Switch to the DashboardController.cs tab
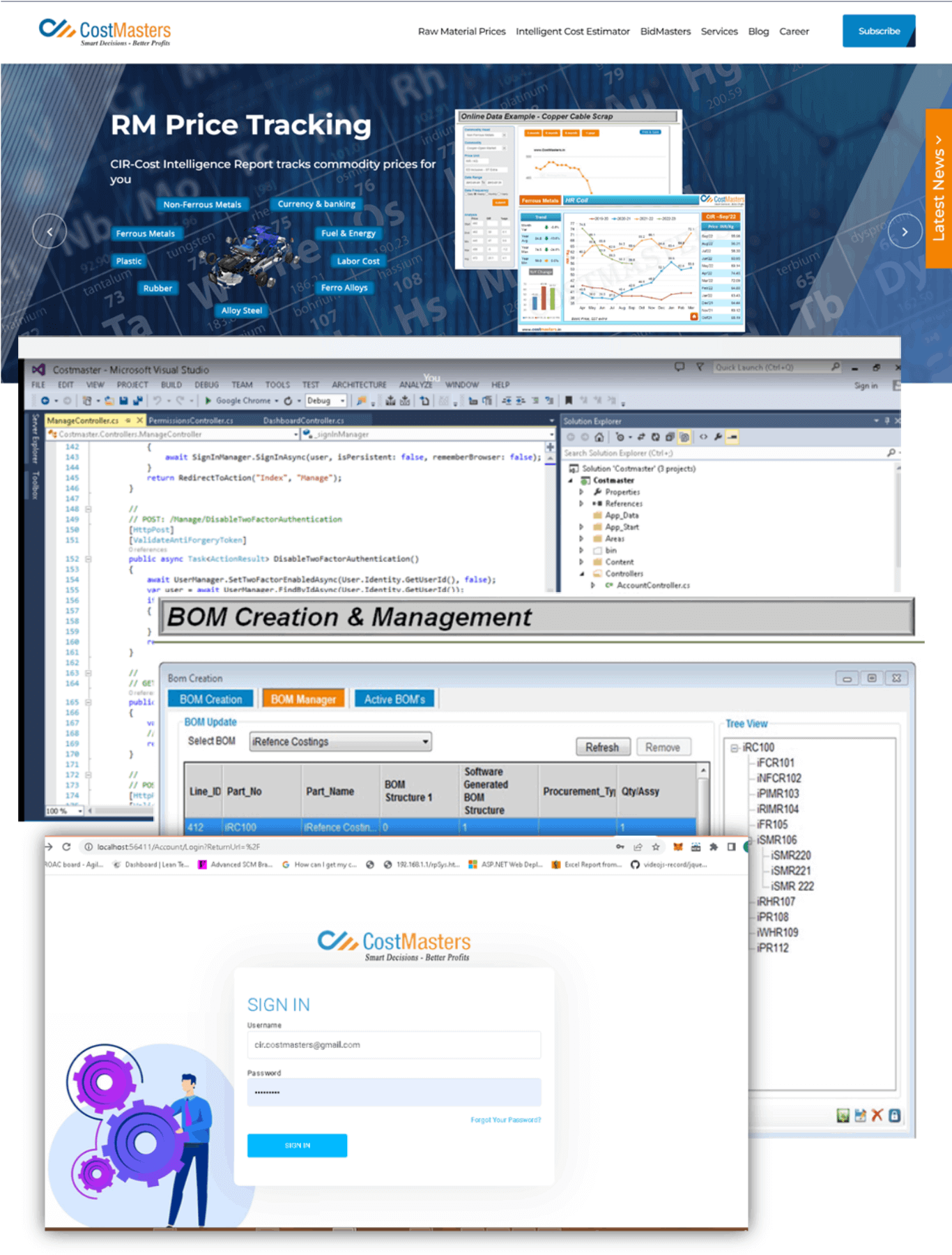The height and width of the screenshot is (1255, 952). point(303,420)
